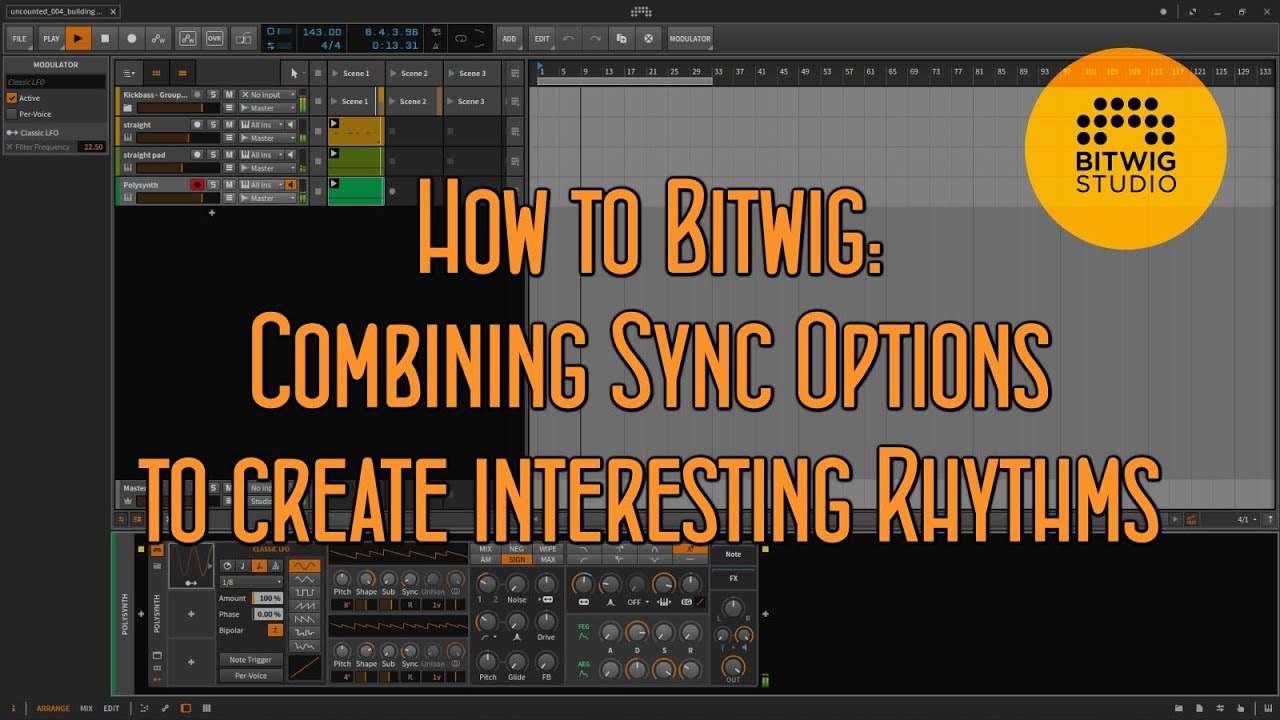
Task: Launch the Polysynth green clip
Action: [334, 183]
